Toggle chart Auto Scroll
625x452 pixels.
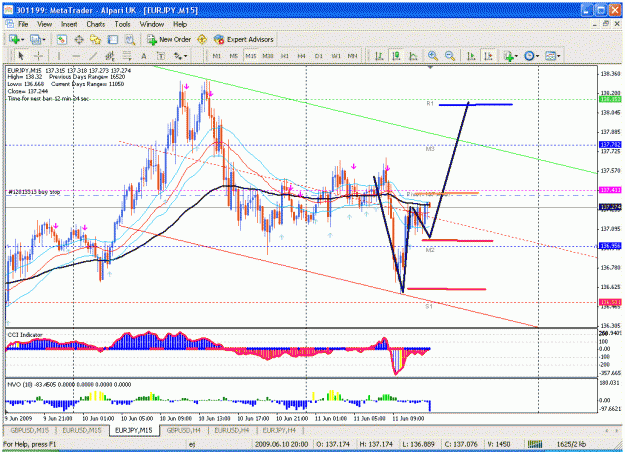pos(471,56)
